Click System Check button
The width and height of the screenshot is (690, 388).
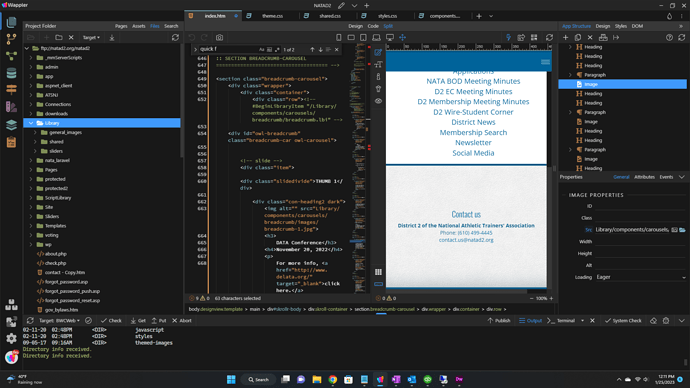click(x=623, y=321)
